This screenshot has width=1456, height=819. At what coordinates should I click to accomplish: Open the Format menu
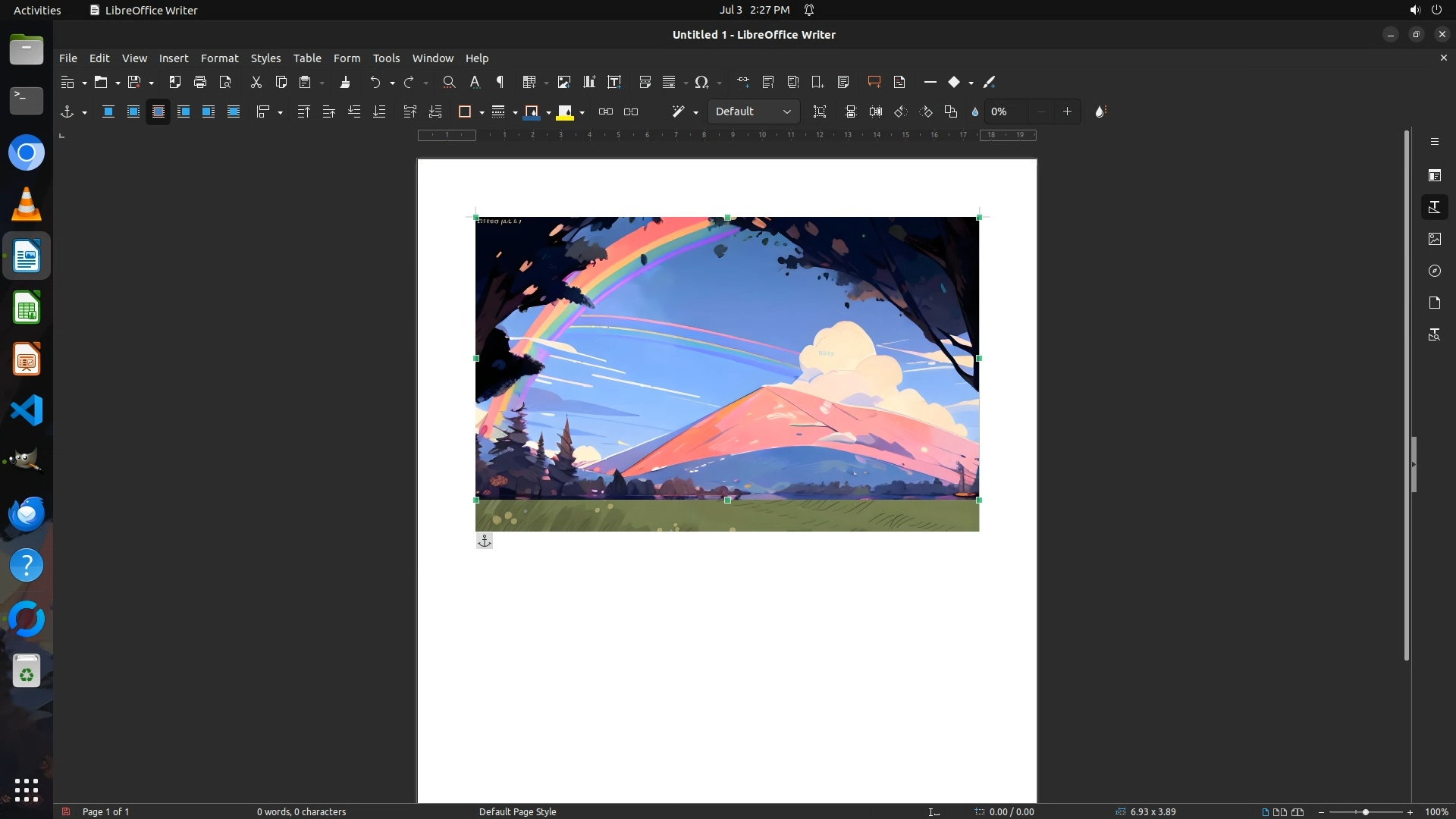(x=219, y=58)
